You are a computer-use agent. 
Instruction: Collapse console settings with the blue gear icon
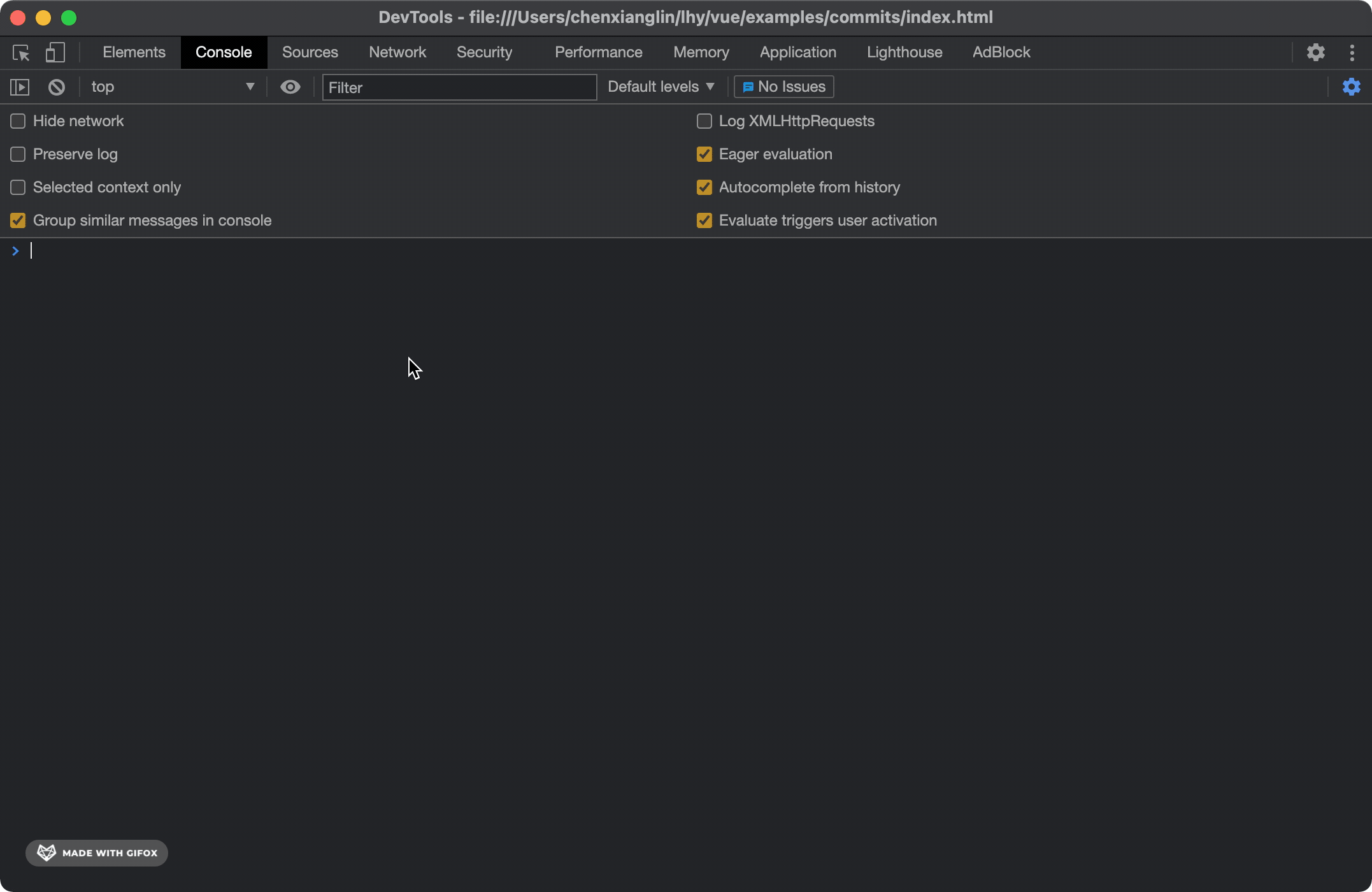coord(1351,87)
